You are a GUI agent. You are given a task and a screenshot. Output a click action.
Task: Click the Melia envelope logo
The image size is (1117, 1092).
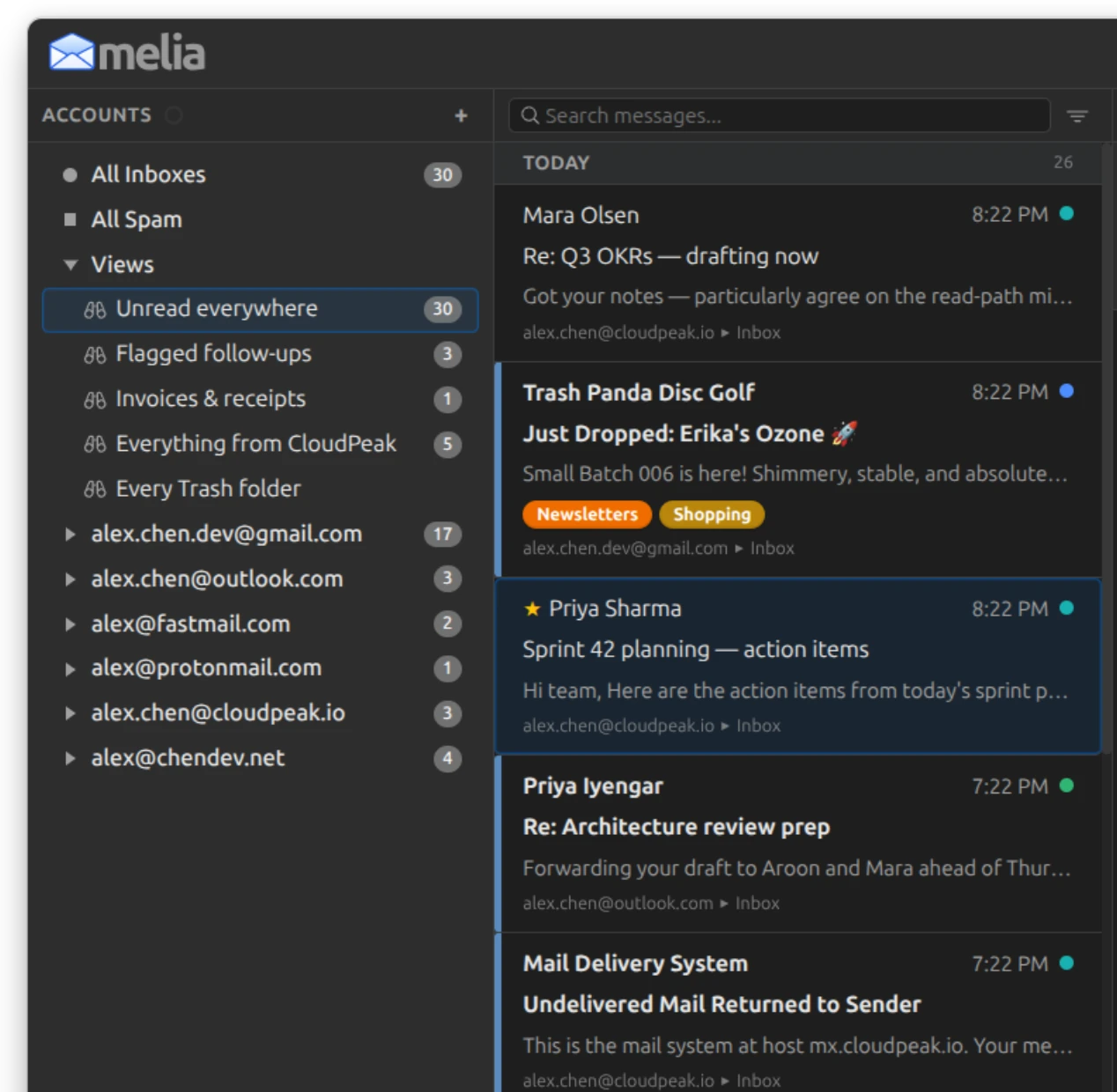click(71, 52)
